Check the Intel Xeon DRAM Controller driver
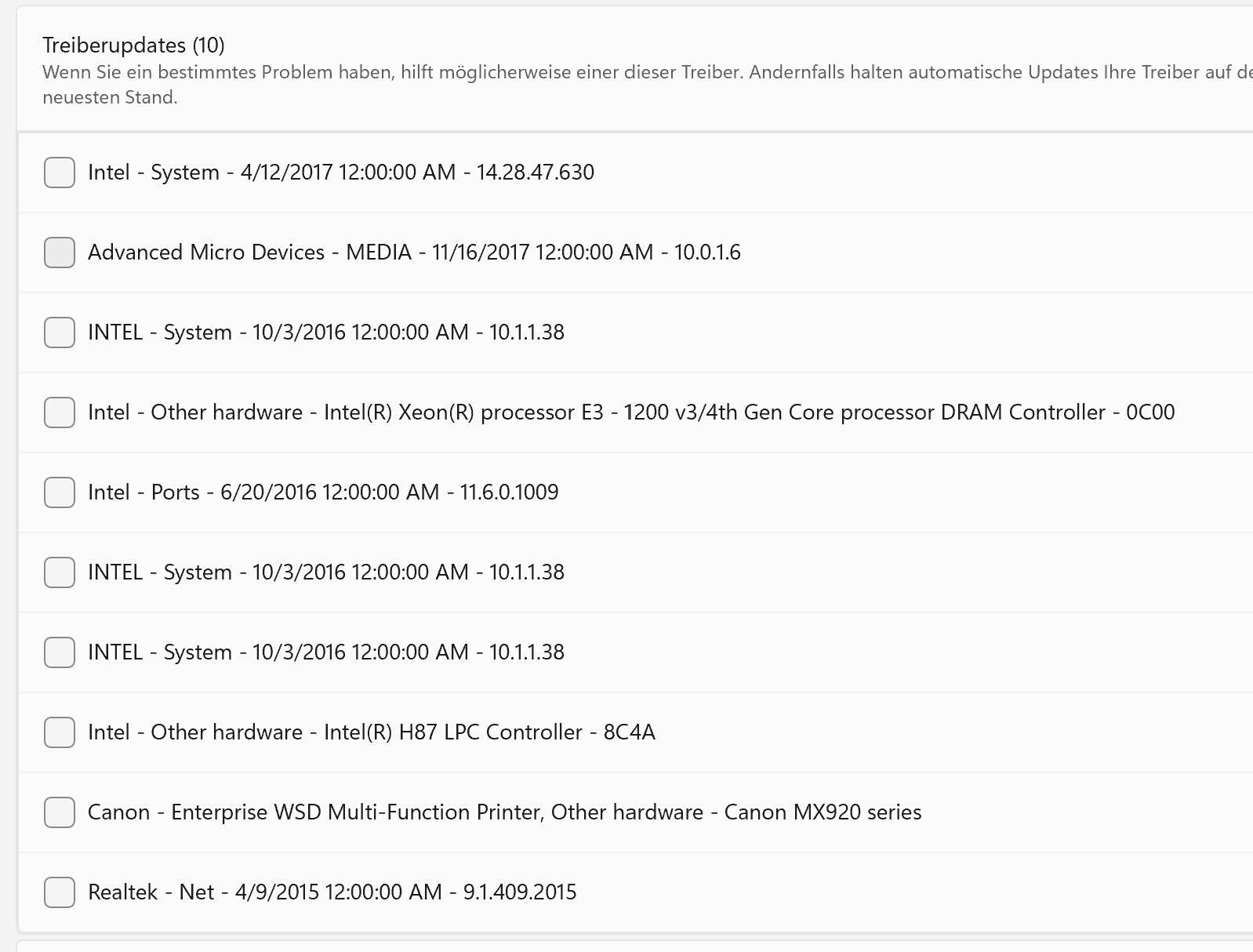Image resolution: width=1253 pixels, height=952 pixels. pos(59,412)
